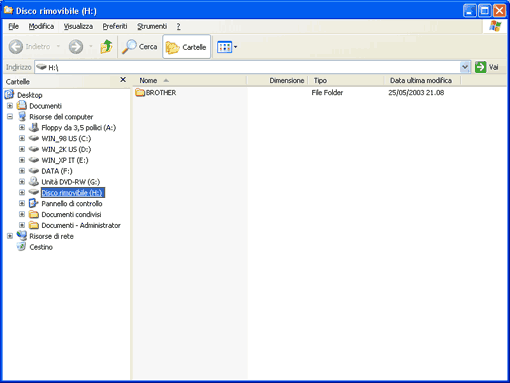Image resolution: width=510 pixels, height=383 pixels.
Task: Open the Strumenti menu
Action: pyautogui.click(x=152, y=26)
